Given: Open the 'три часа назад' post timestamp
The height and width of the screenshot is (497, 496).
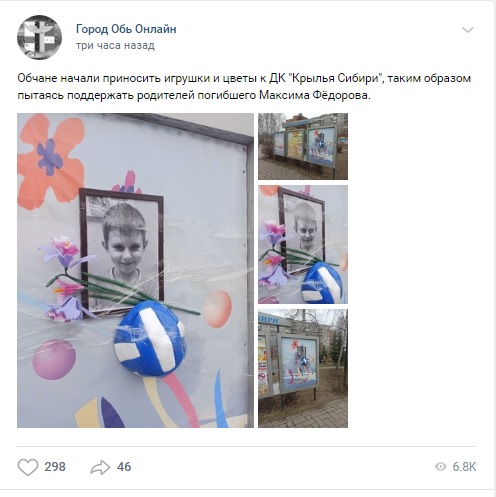Looking at the screenshot, I should pos(115,45).
